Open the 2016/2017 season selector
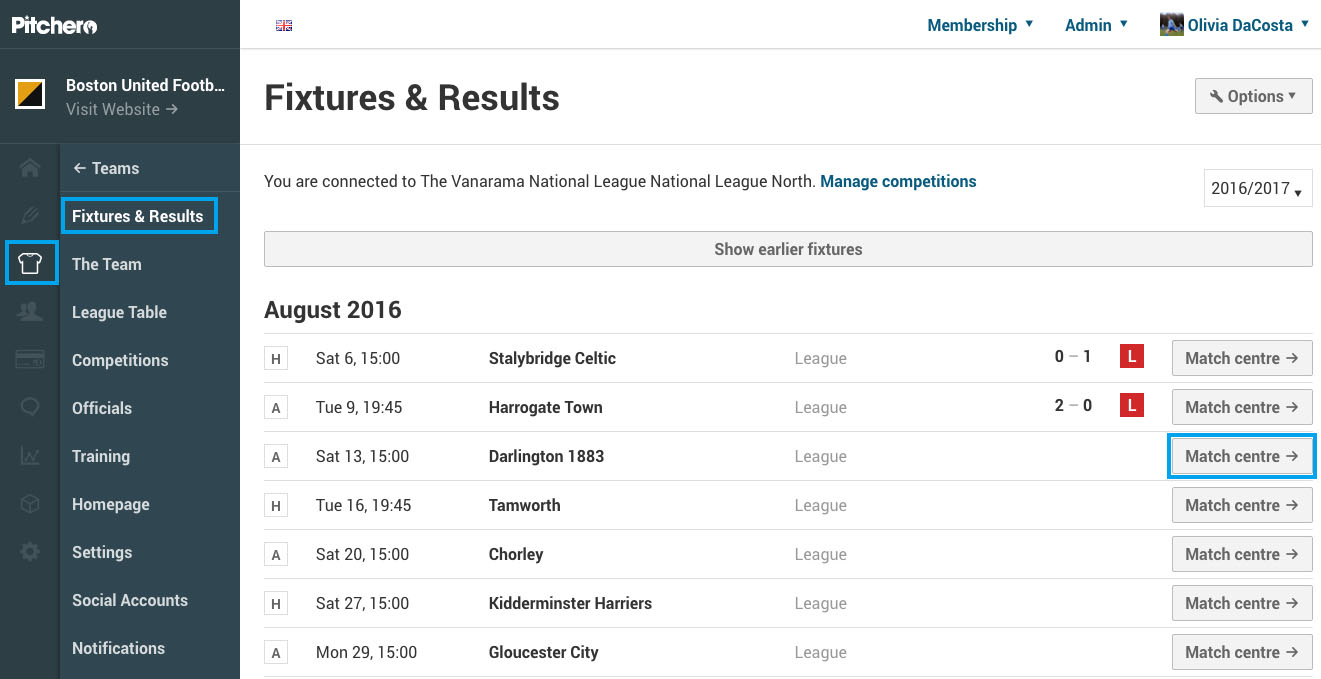Viewport: 1321px width, 679px height. pyautogui.click(x=1258, y=188)
